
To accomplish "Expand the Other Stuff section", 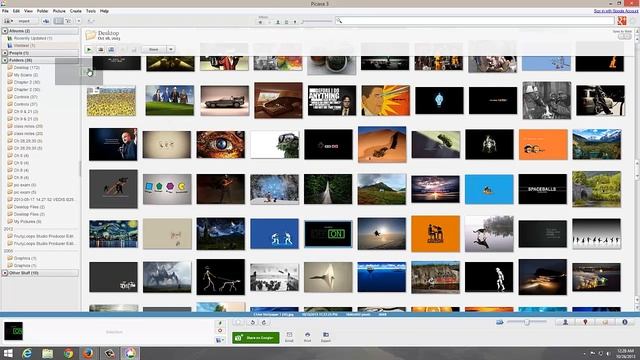I will point(5,273).
